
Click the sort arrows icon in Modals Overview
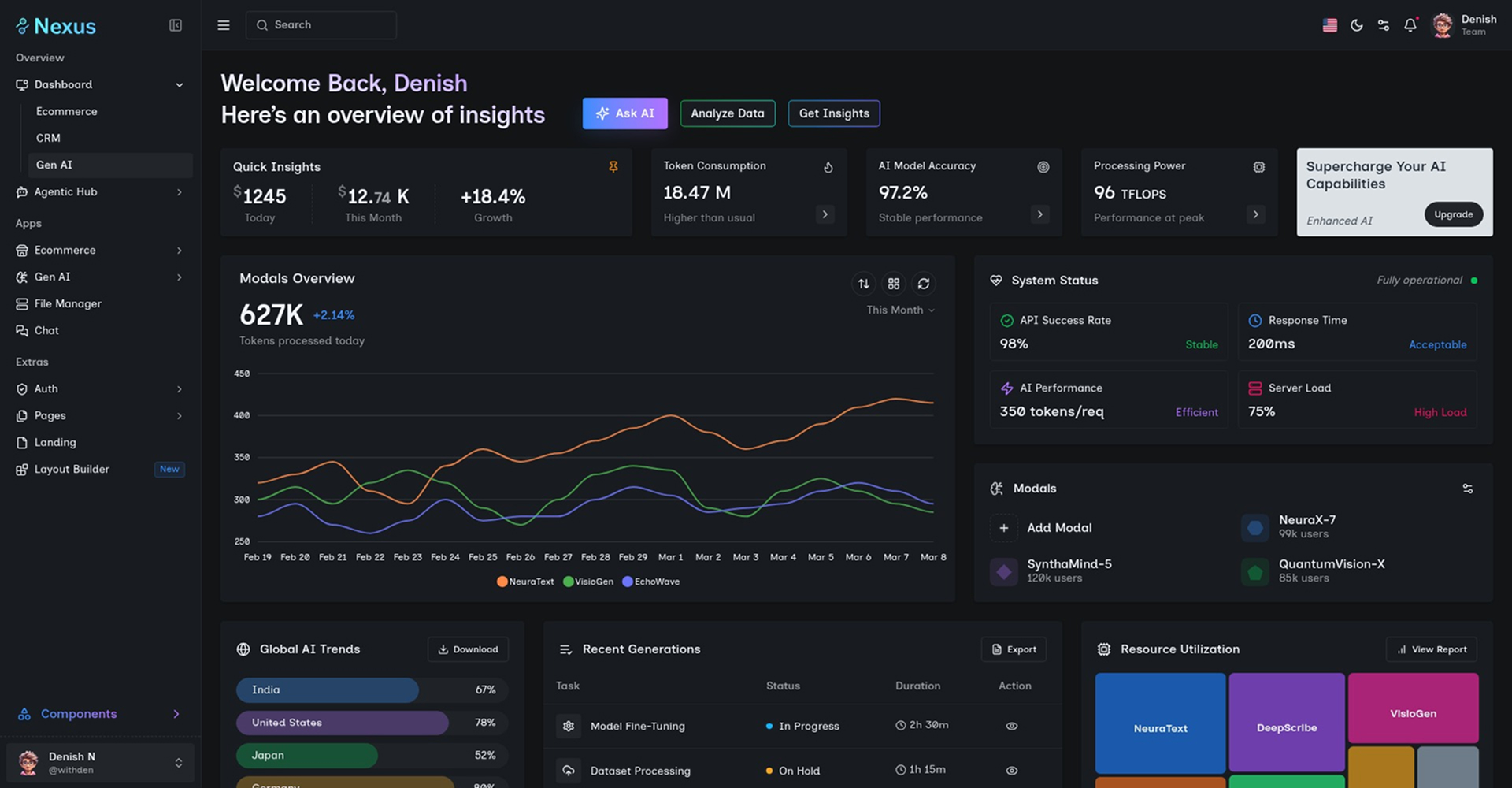(x=863, y=284)
